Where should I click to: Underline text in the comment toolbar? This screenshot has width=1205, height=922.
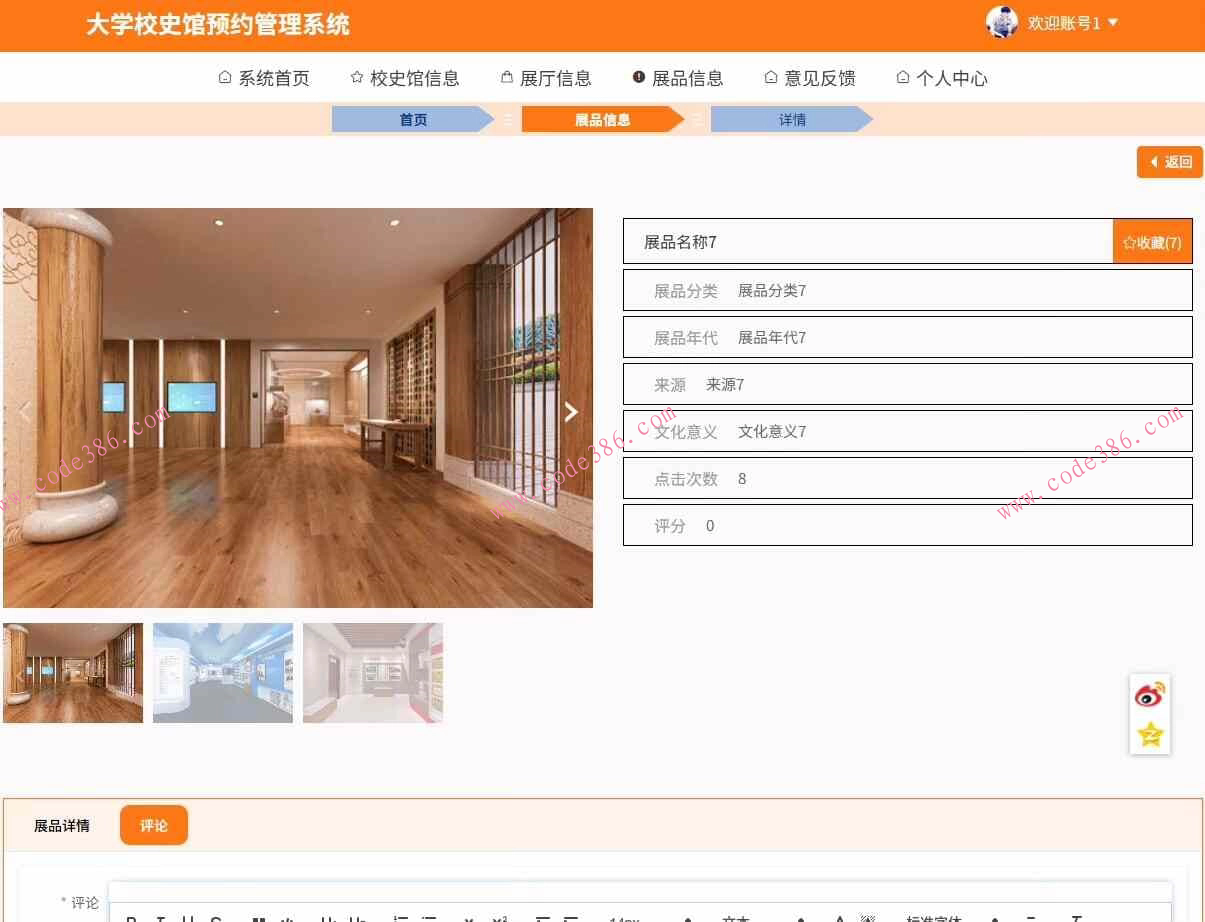tap(186, 918)
